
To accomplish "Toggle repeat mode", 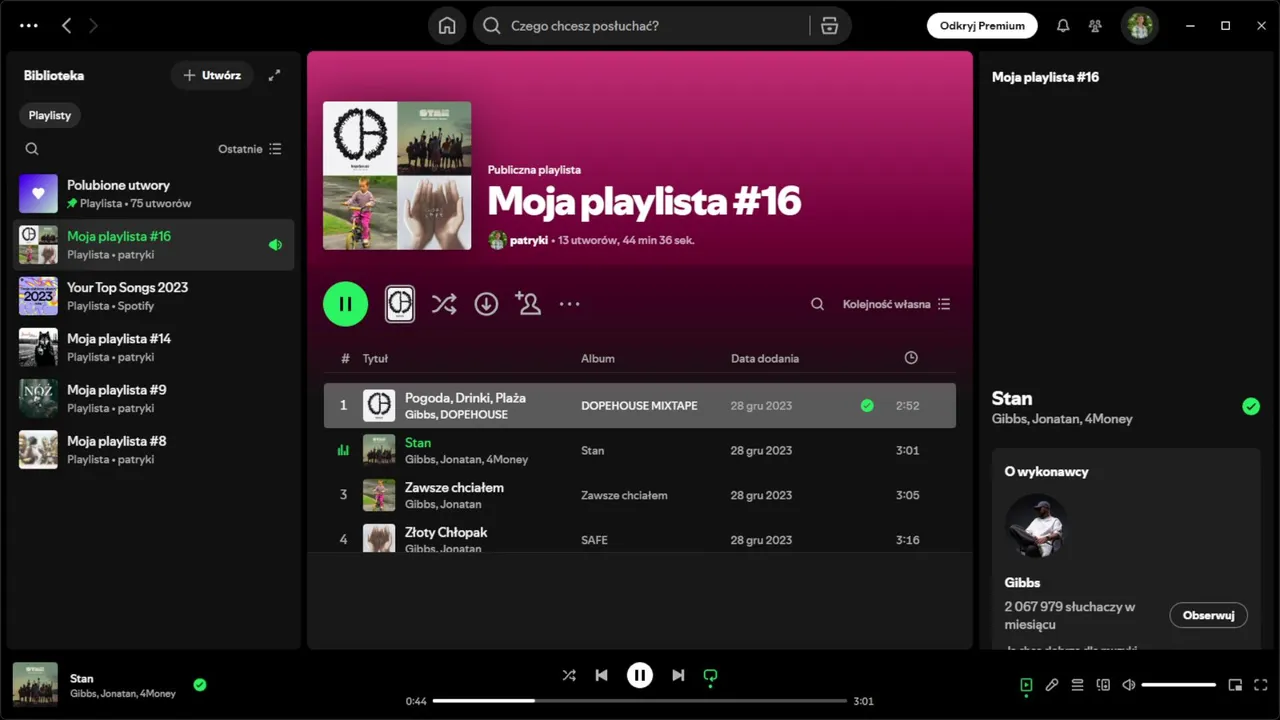I will click(x=710, y=676).
